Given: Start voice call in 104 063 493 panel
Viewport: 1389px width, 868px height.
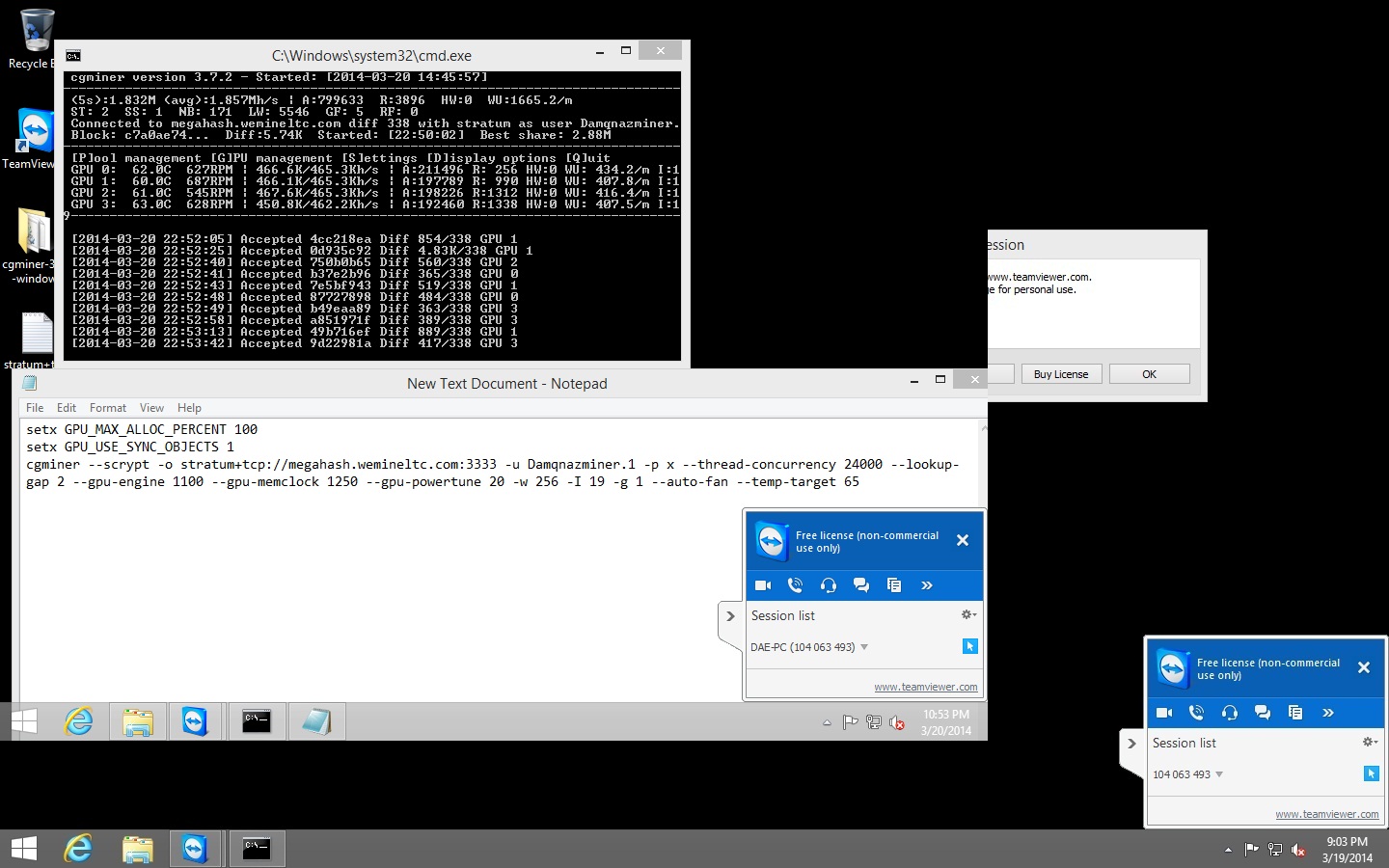Looking at the screenshot, I should coord(1196,713).
